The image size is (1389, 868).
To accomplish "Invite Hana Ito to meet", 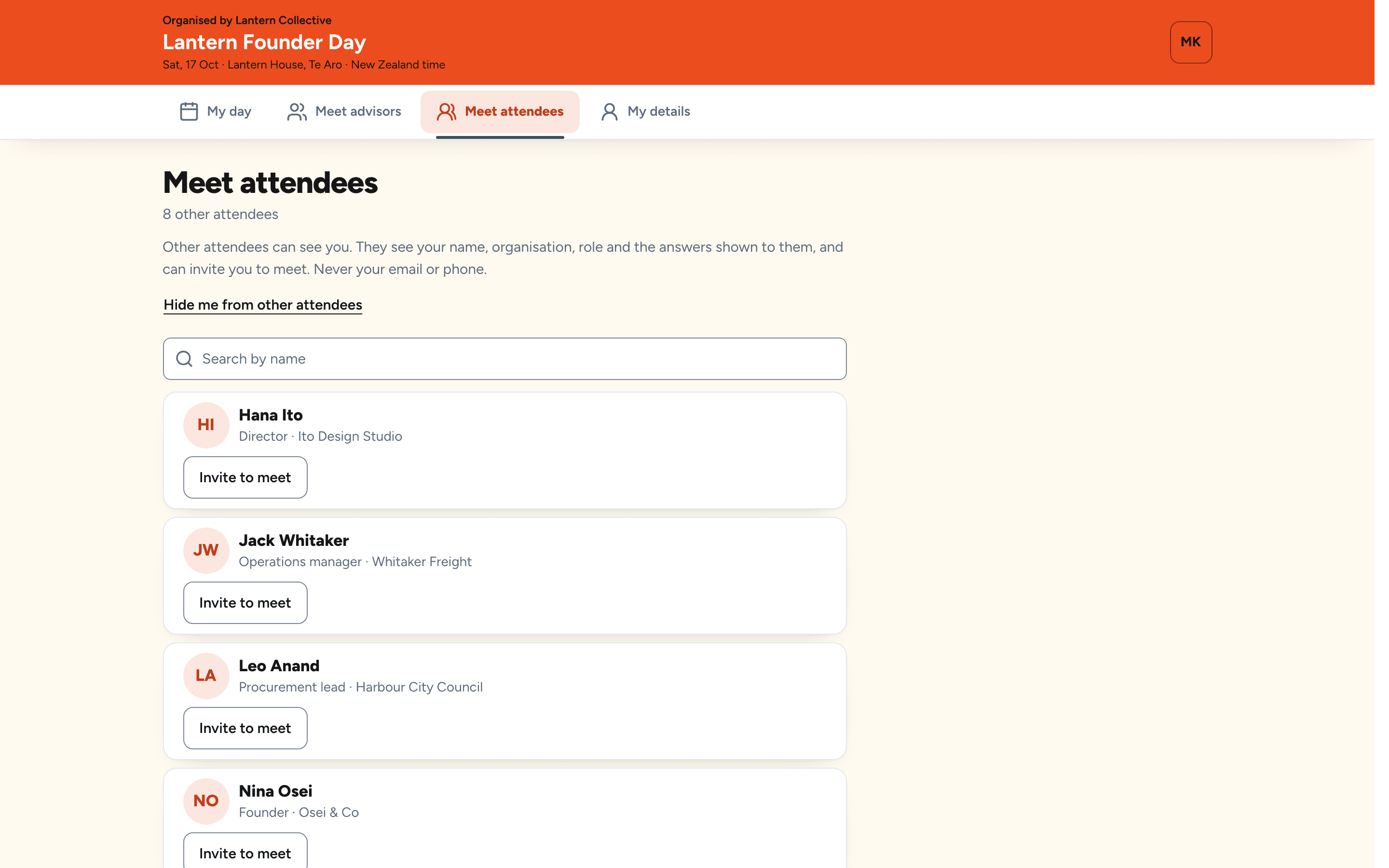I will pyautogui.click(x=245, y=477).
